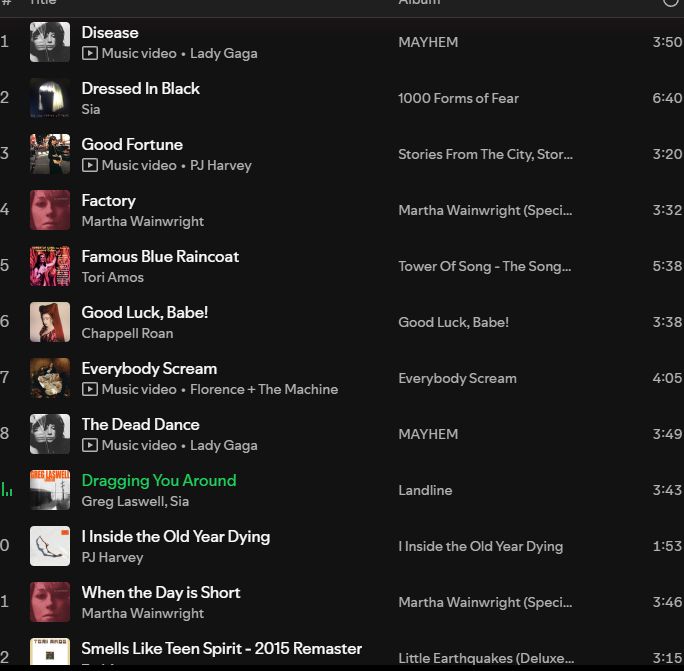Viewport: 684px width, 671px height.
Task: Open album MAYHEM in The Dead Dance row
Action: 428,434
